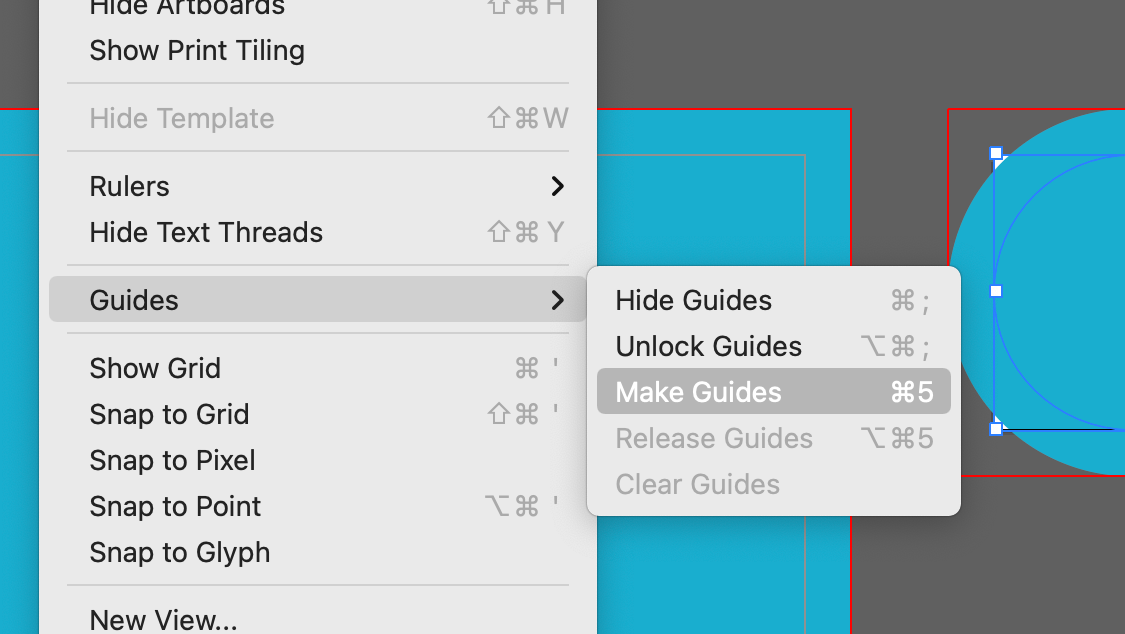
Task: Expand the Rulers submenu arrow
Action: (x=557, y=186)
